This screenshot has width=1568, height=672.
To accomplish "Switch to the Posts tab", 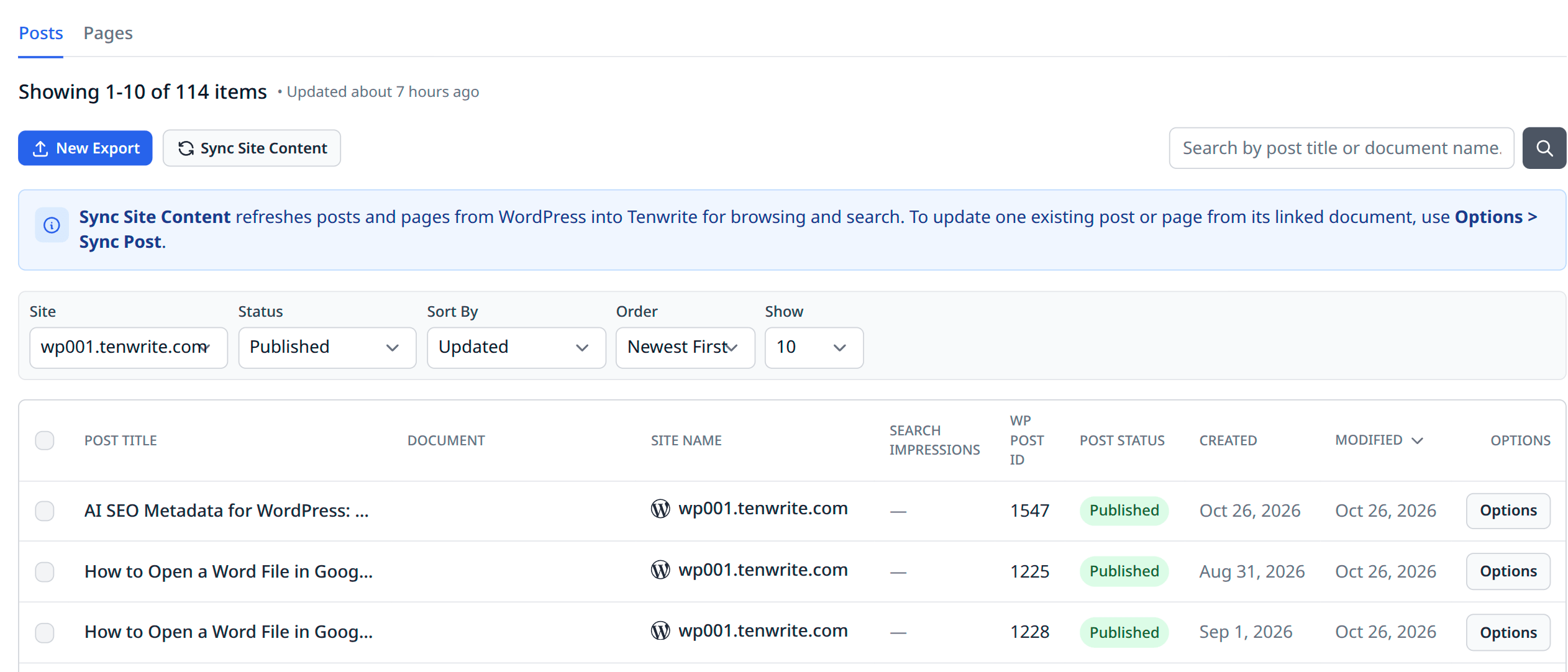I will pyautogui.click(x=41, y=33).
